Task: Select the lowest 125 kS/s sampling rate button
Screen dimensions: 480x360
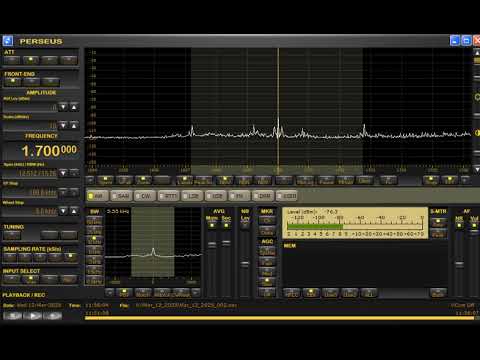Action: 10,257
